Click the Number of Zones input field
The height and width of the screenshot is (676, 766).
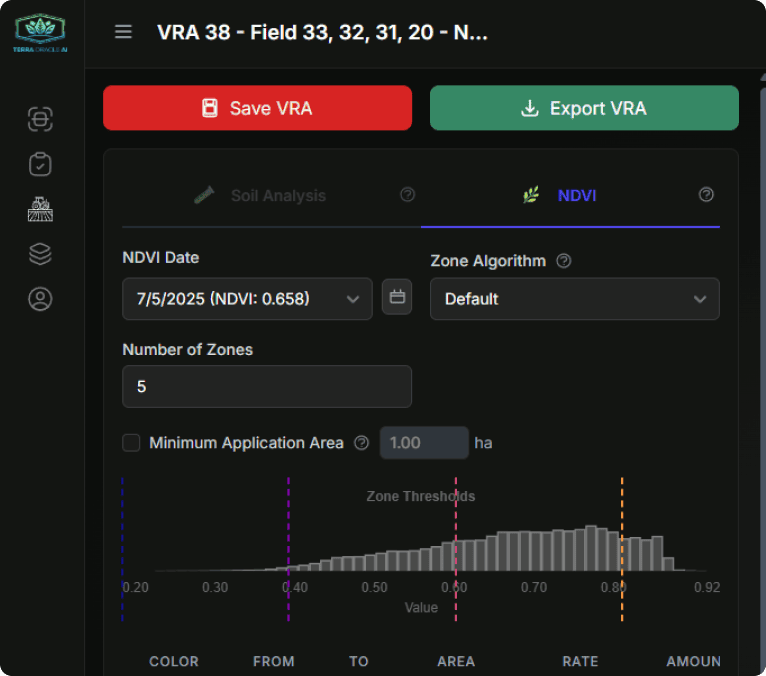266,386
